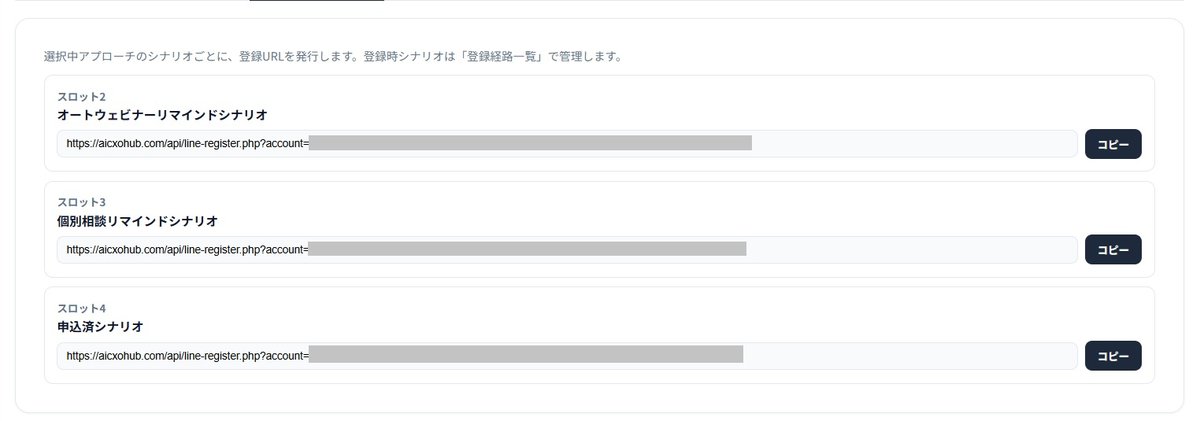This screenshot has height=421, width=1200.
Task: Click the 申込済シナリオ heading
Action: (100, 326)
